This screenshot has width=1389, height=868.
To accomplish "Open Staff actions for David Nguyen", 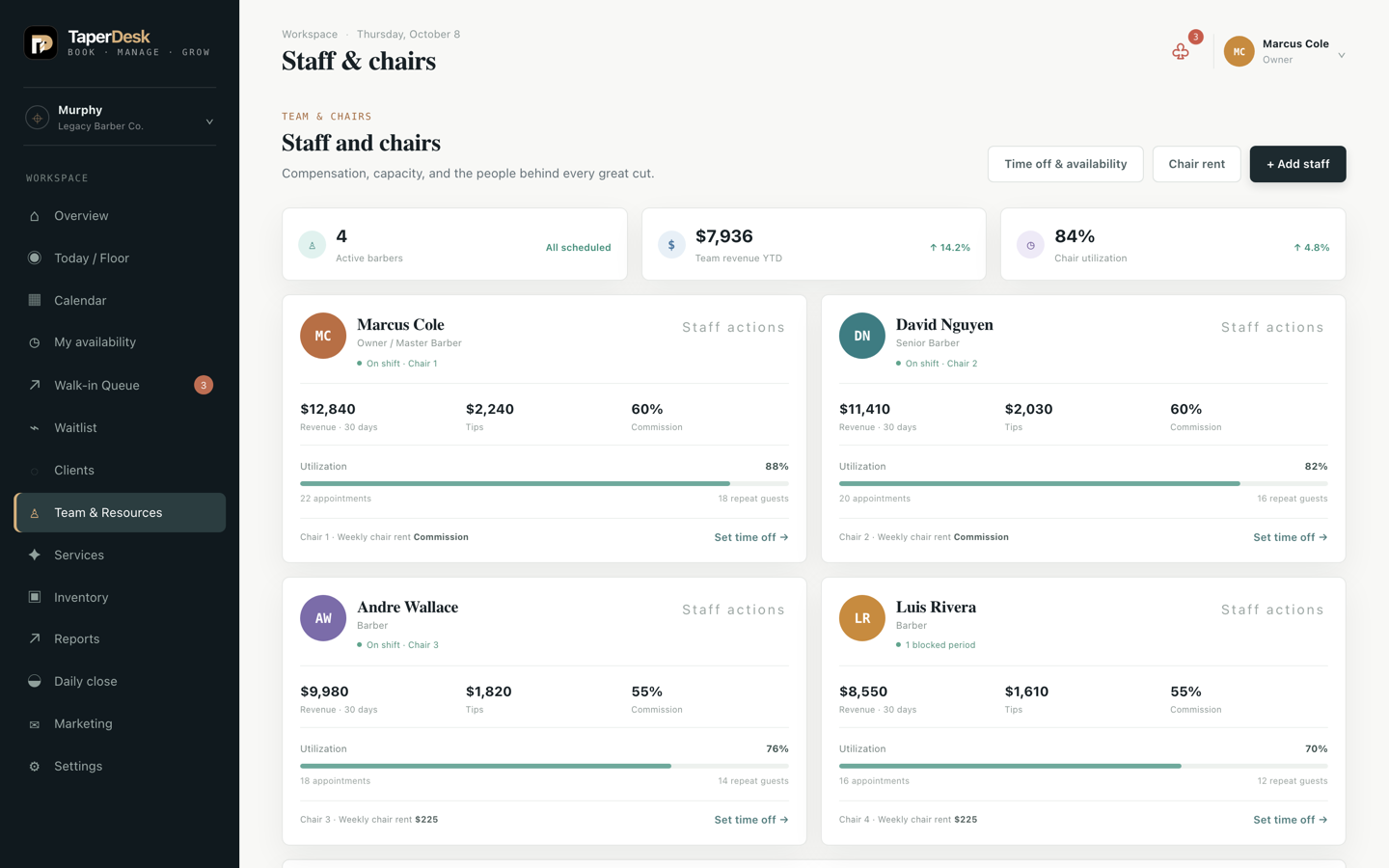I will [1272, 327].
